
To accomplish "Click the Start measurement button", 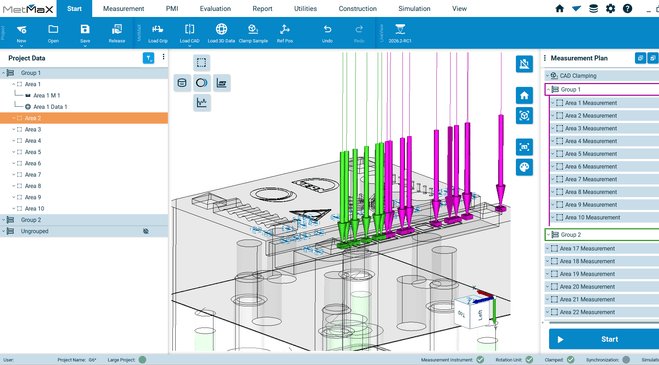I will click(x=604, y=339).
